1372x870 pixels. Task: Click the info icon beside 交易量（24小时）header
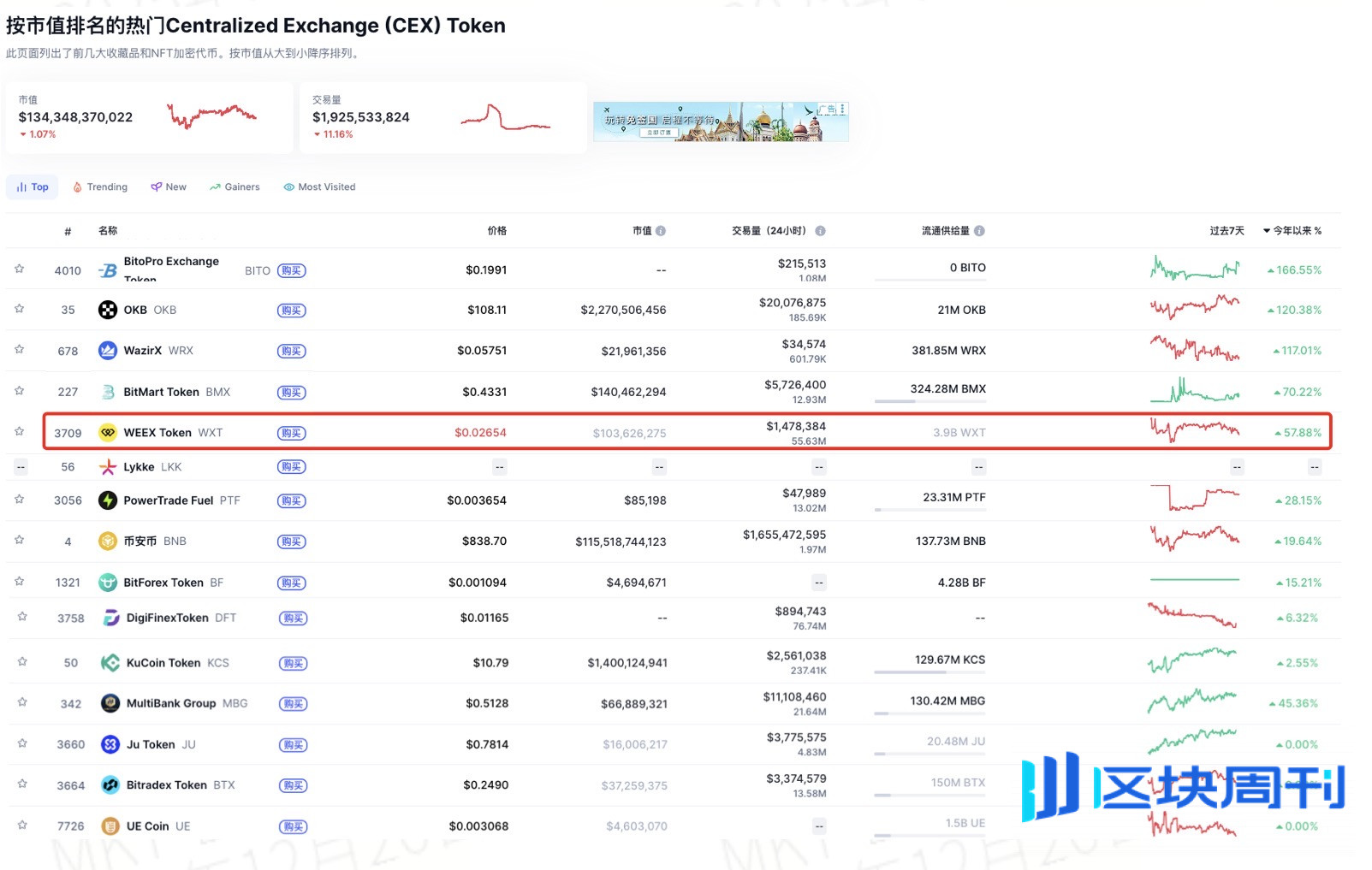pos(821,230)
